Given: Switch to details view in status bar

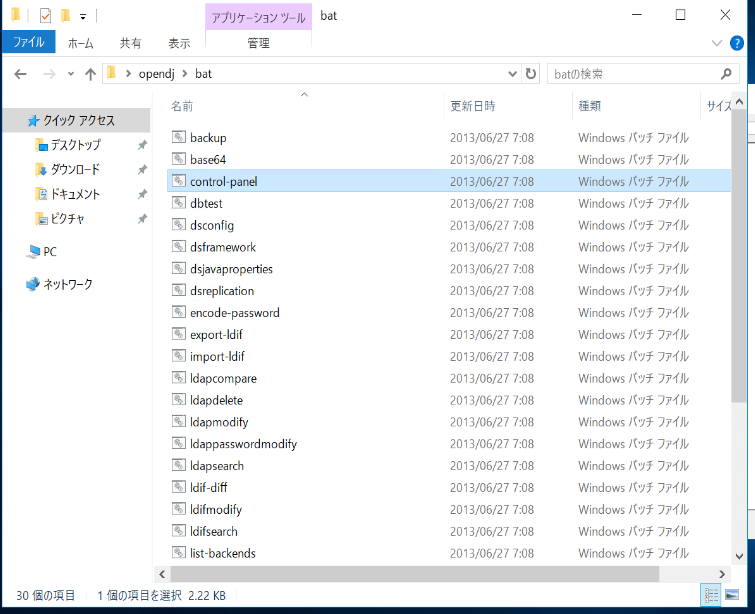Looking at the screenshot, I should 711,595.
